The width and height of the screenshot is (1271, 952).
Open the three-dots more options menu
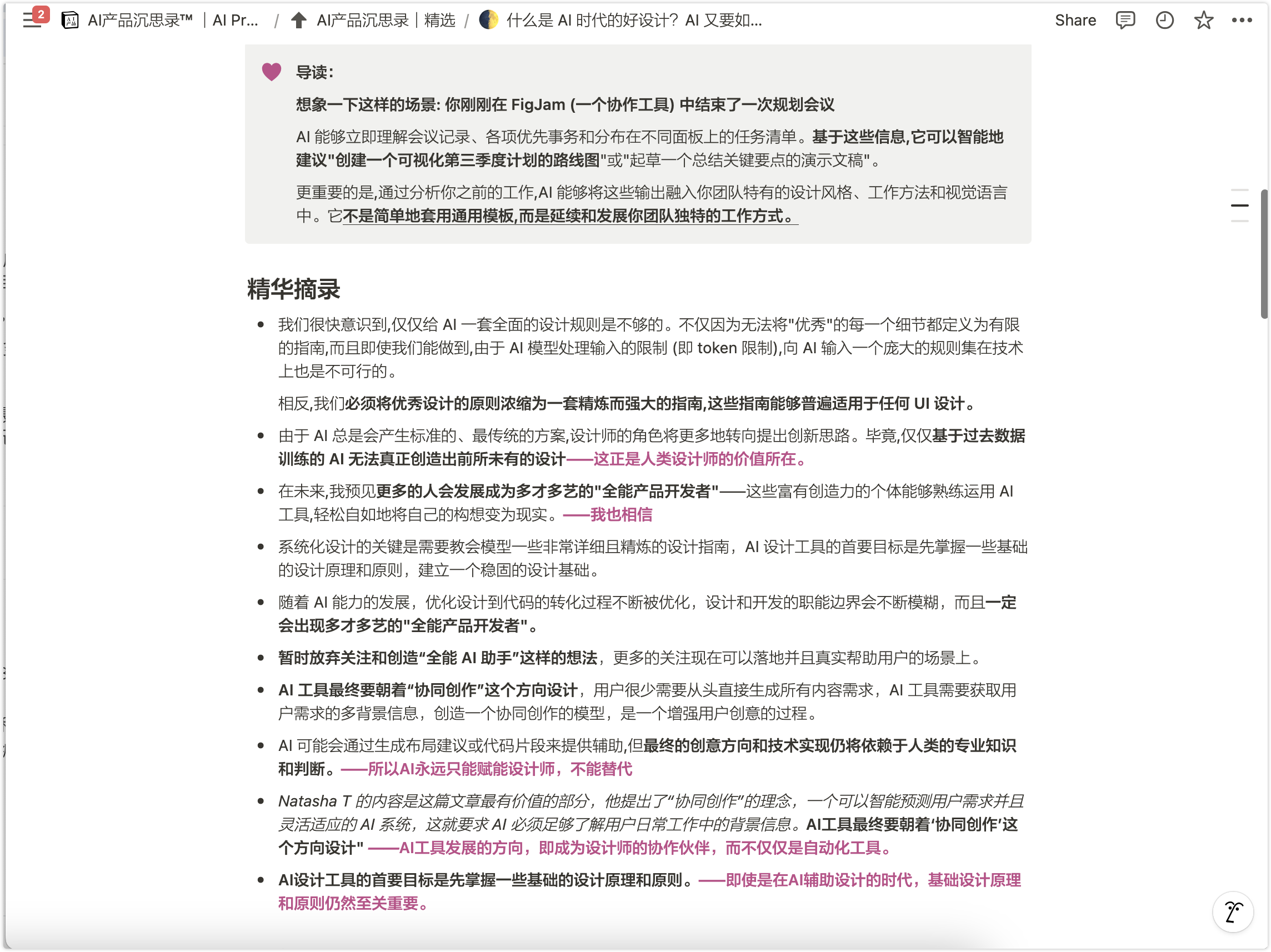click(x=1242, y=21)
